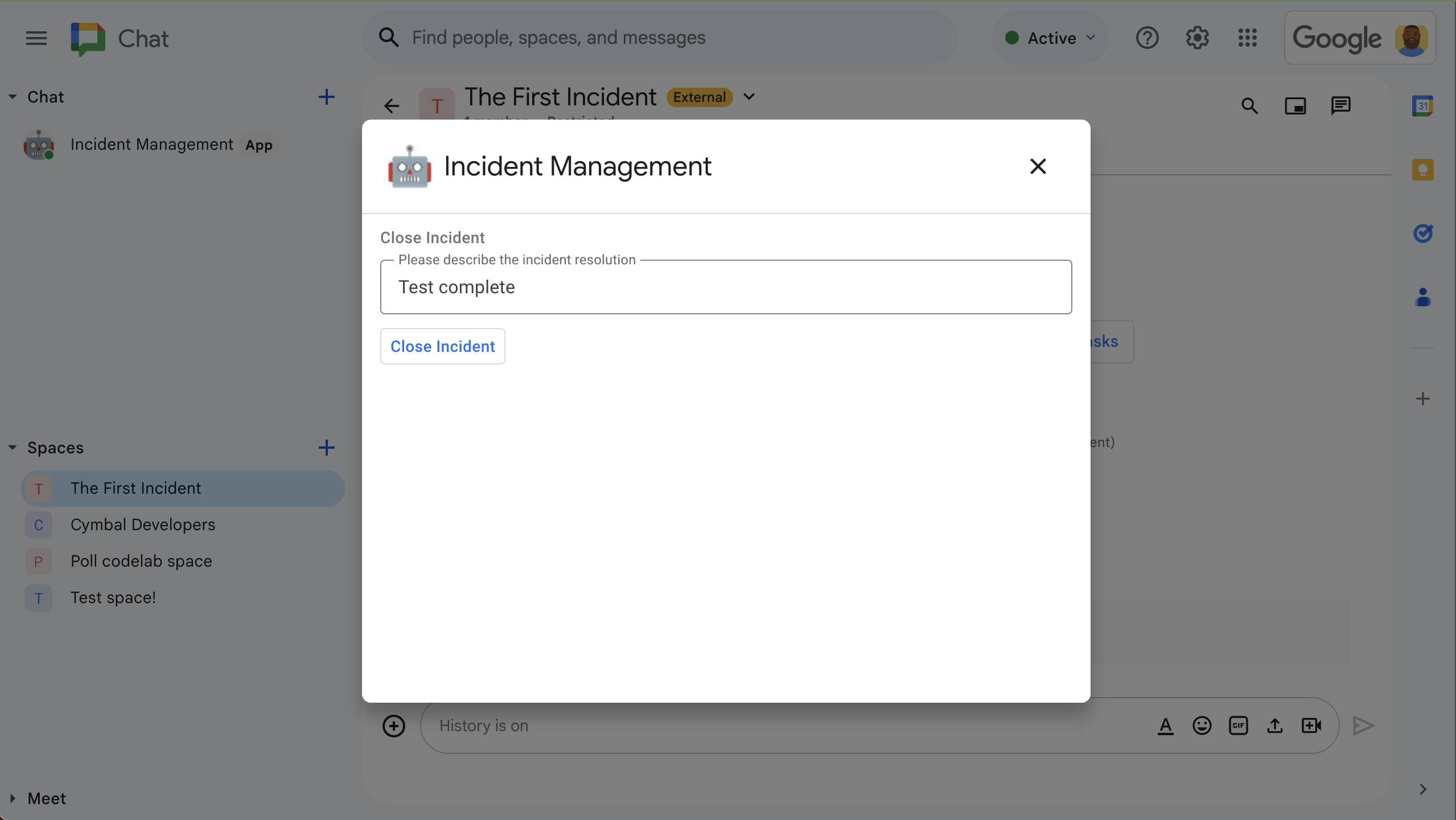The width and height of the screenshot is (1456, 820).
Task: Click Close Incident button to submit
Action: click(x=442, y=345)
